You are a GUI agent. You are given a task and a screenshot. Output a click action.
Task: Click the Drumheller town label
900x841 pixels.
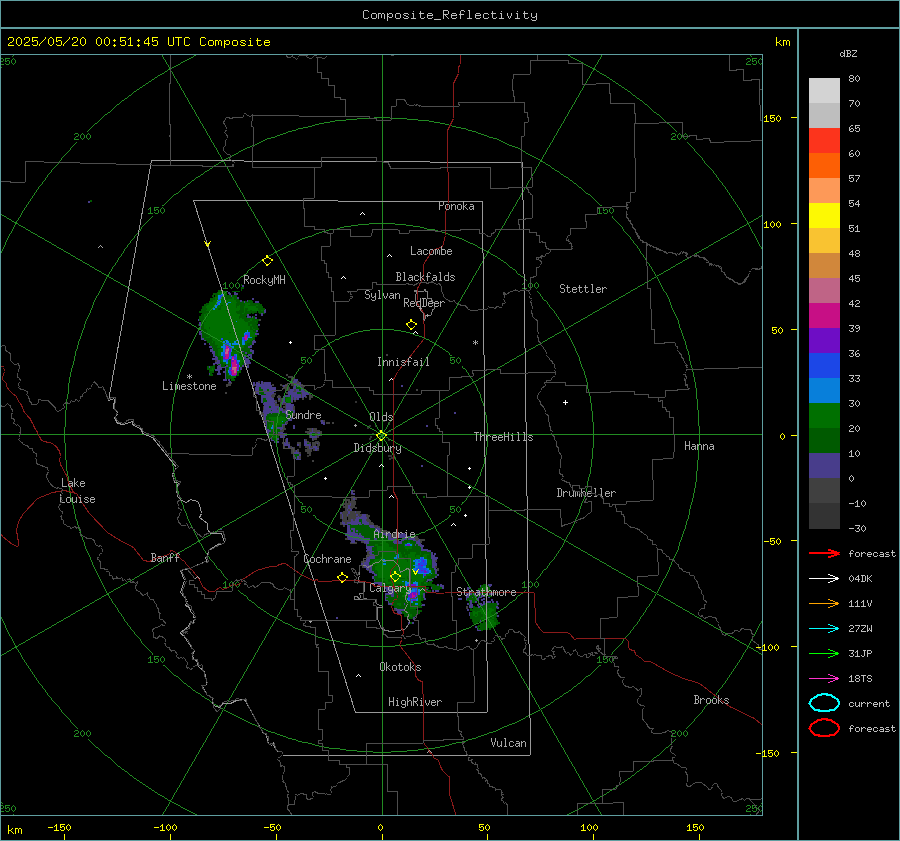tap(586, 493)
